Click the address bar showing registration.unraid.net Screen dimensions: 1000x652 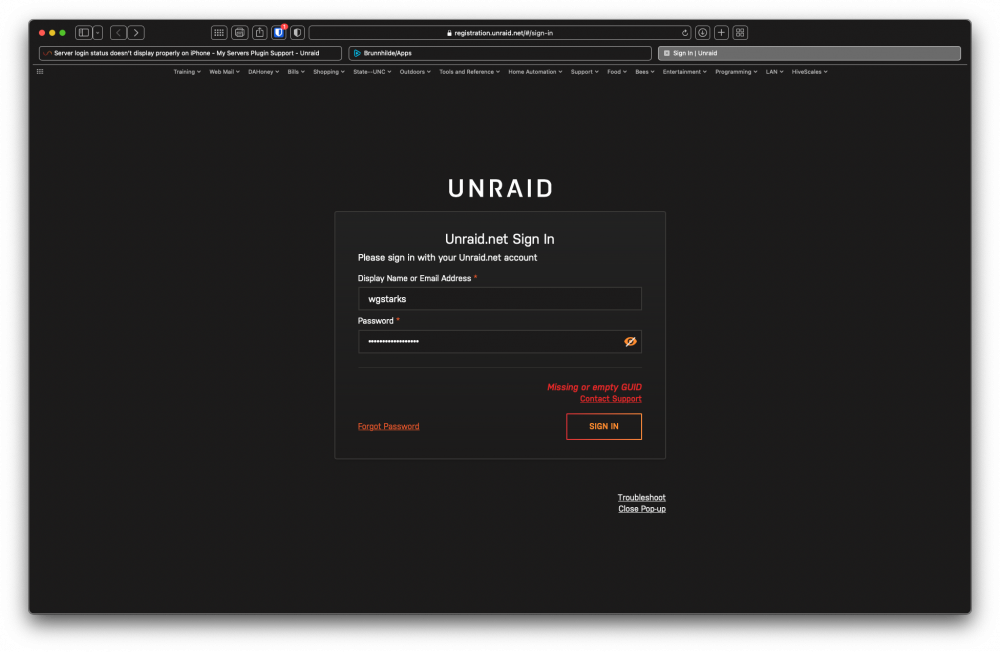[x=500, y=33]
